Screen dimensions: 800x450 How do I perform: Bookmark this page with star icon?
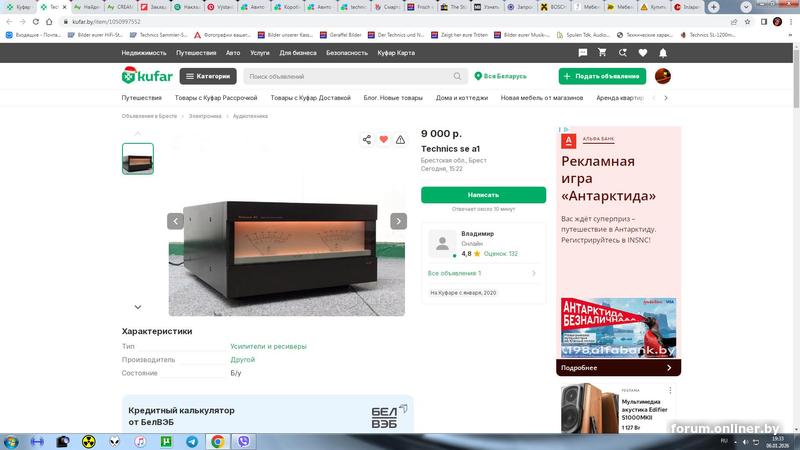[x=747, y=21]
